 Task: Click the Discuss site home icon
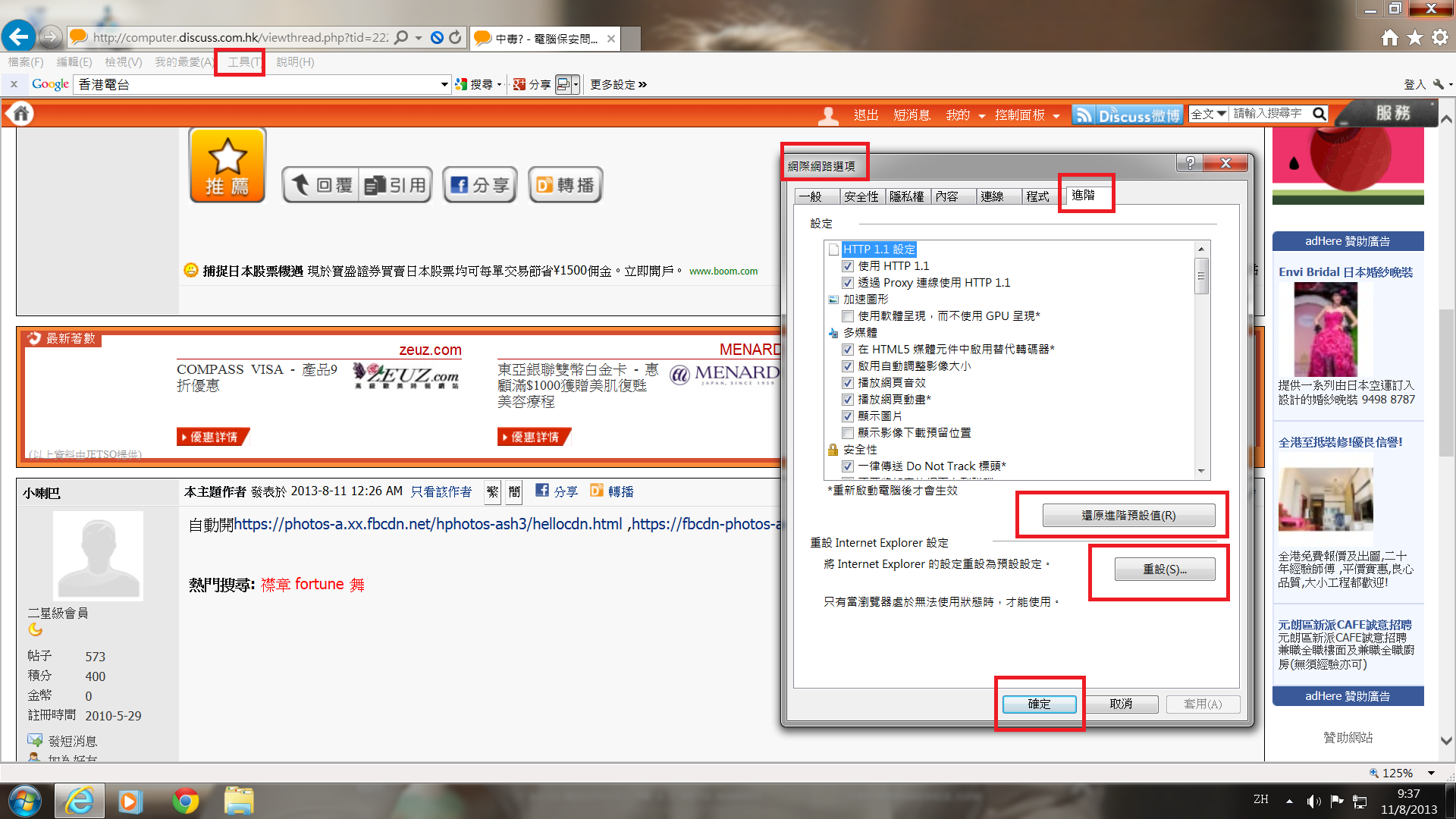(21, 114)
